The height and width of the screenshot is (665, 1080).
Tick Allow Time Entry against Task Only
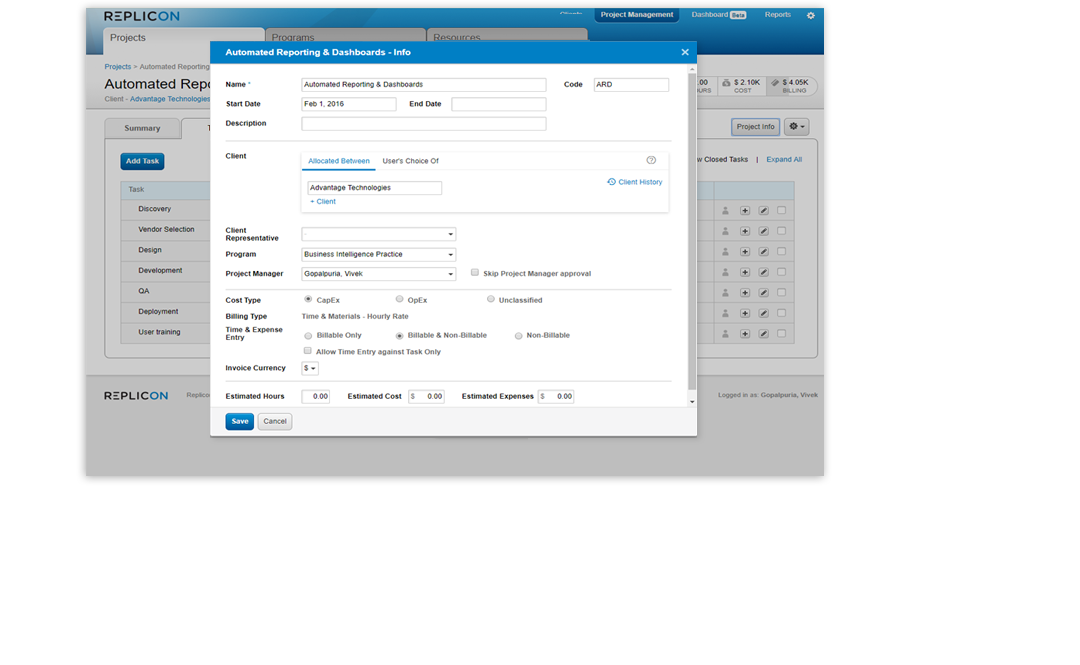[x=308, y=351]
